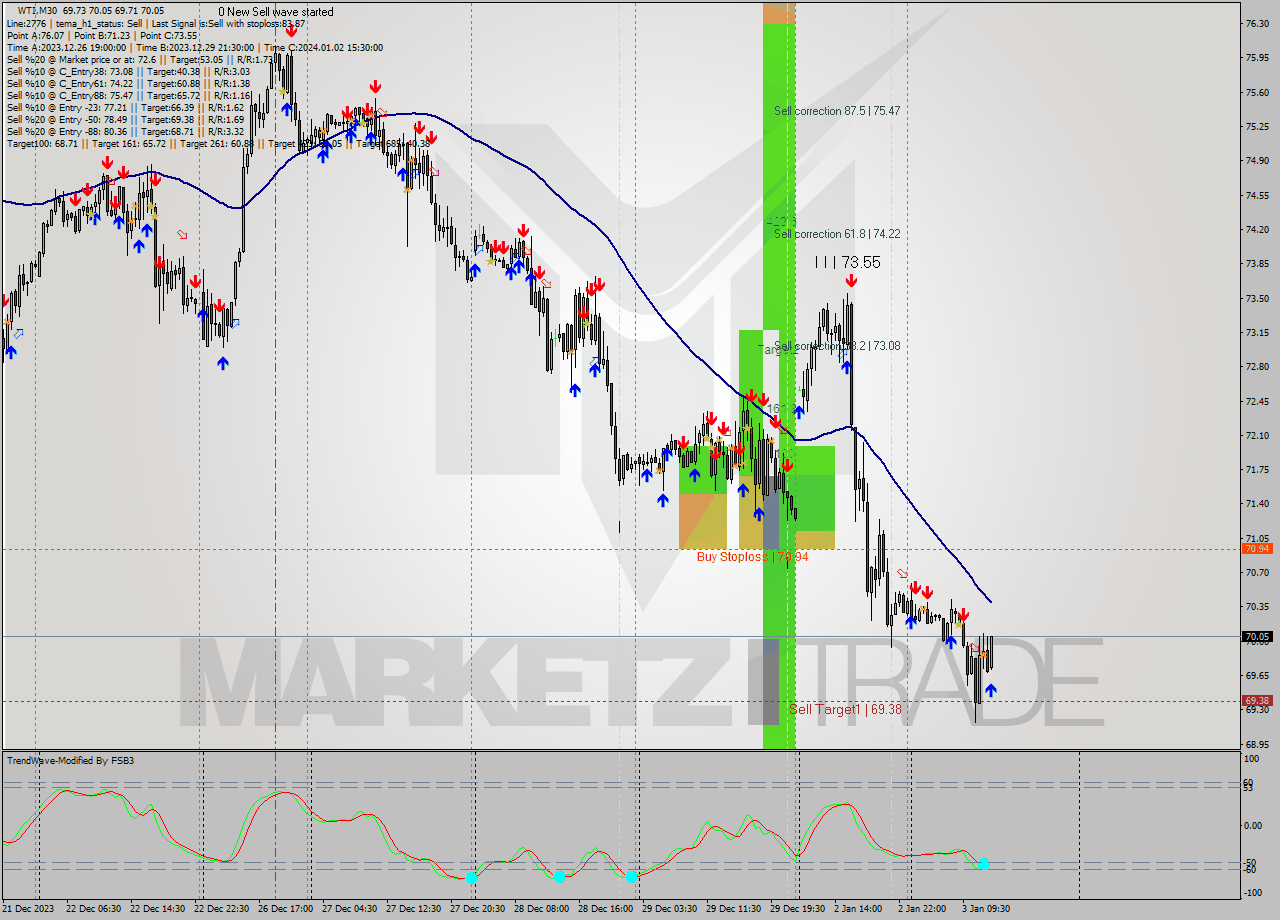Viewport: 1280px width, 920px height.
Task: Click the 72.80 price on the axis
Action: point(1256,367)
